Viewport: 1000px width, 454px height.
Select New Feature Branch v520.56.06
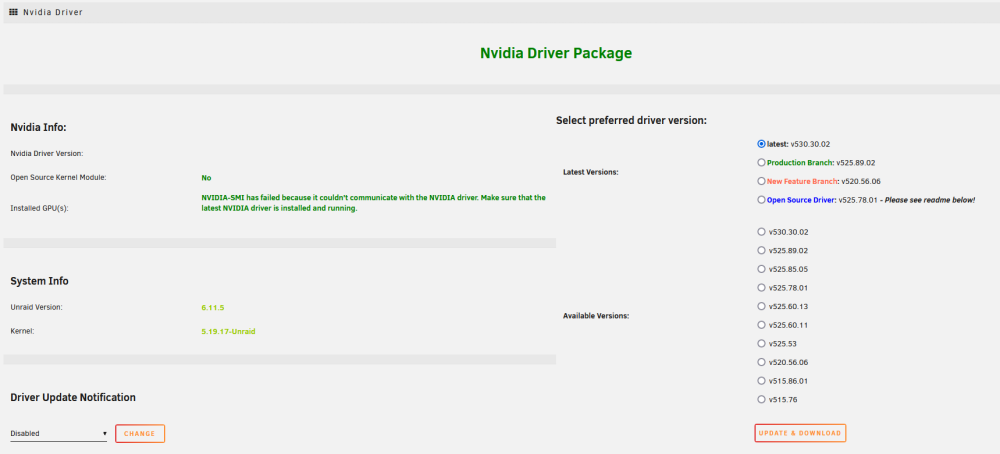coord(761,181)
